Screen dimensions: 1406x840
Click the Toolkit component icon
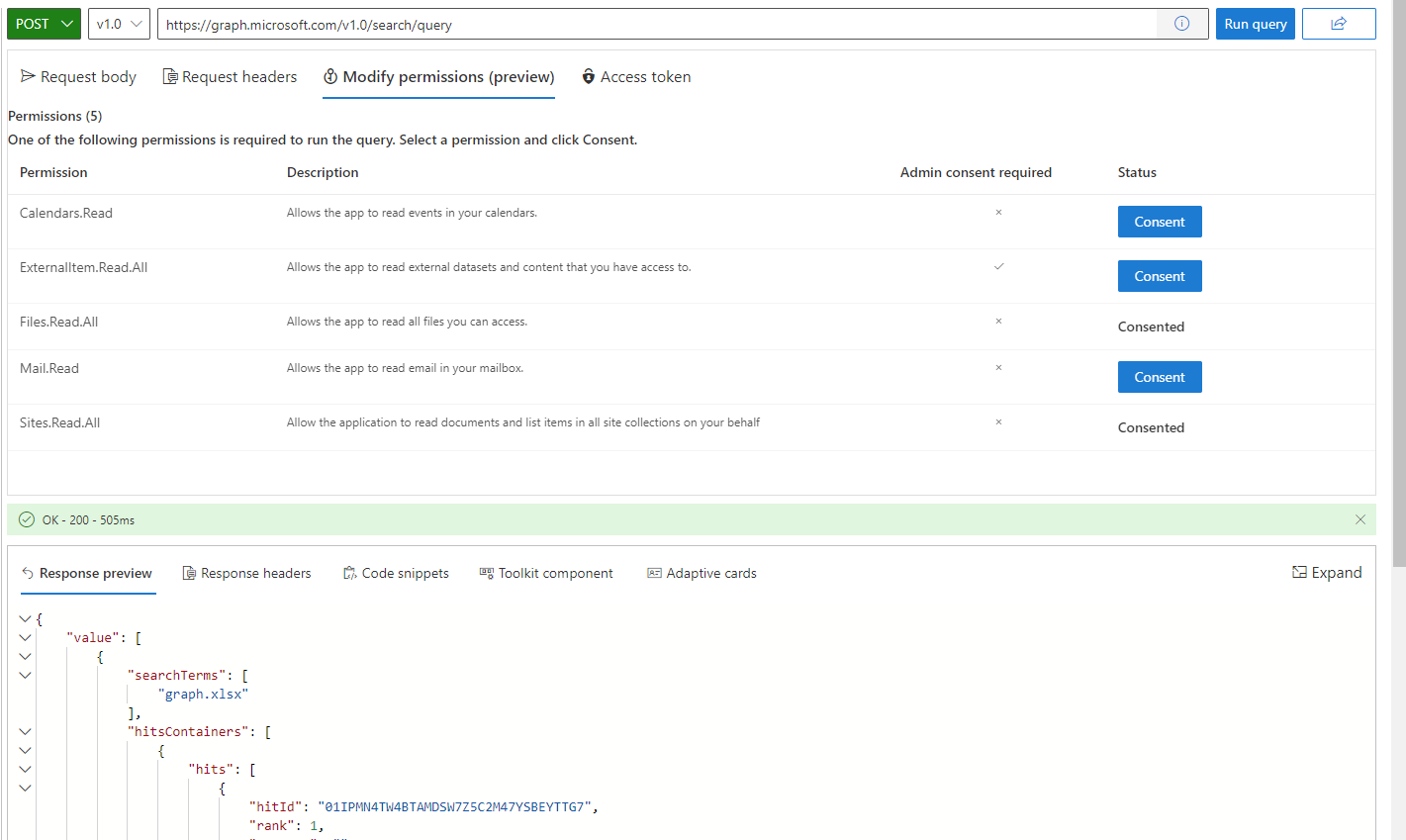click(x=486, y=572)
